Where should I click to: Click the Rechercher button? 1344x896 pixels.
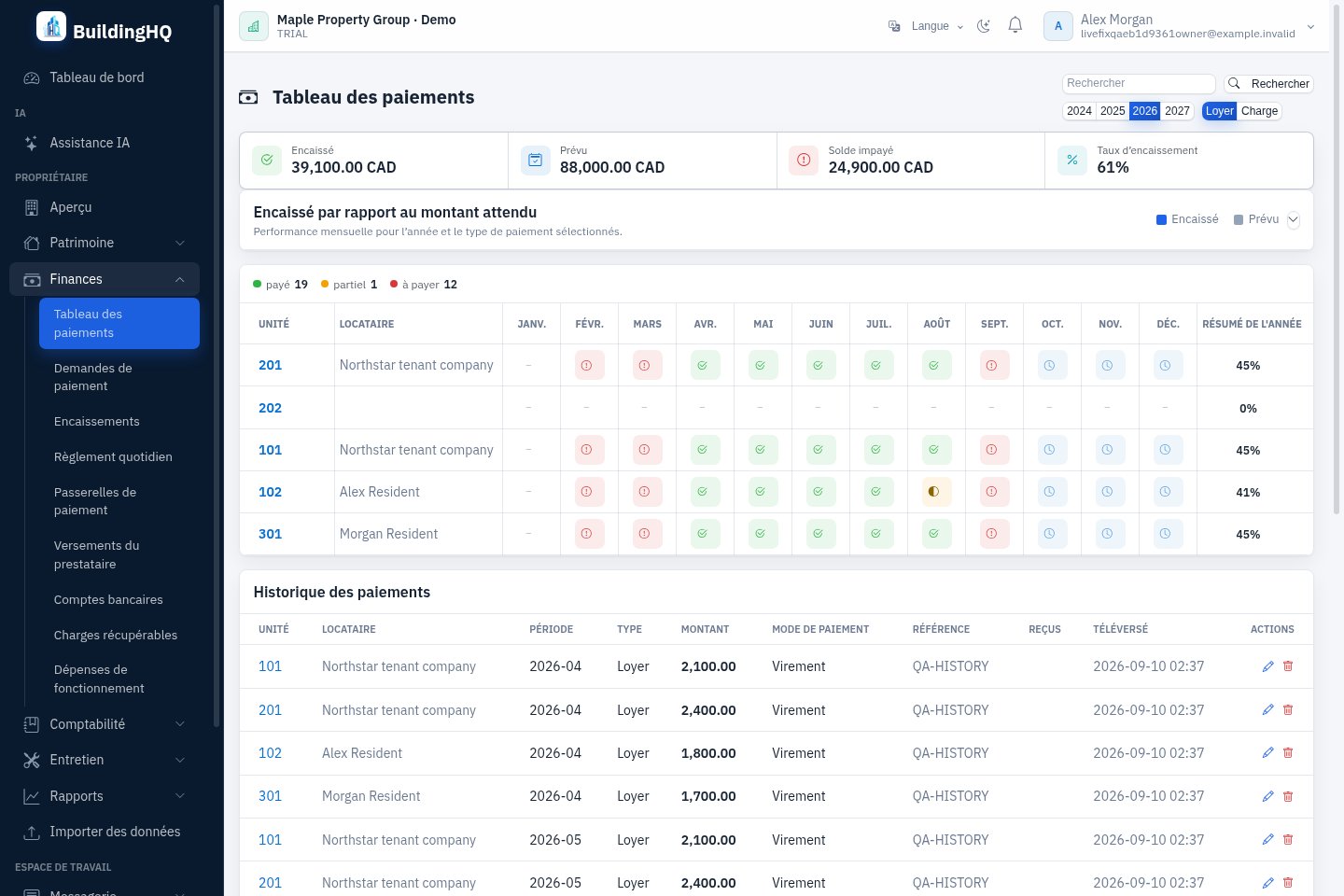tap(1269, 84)
